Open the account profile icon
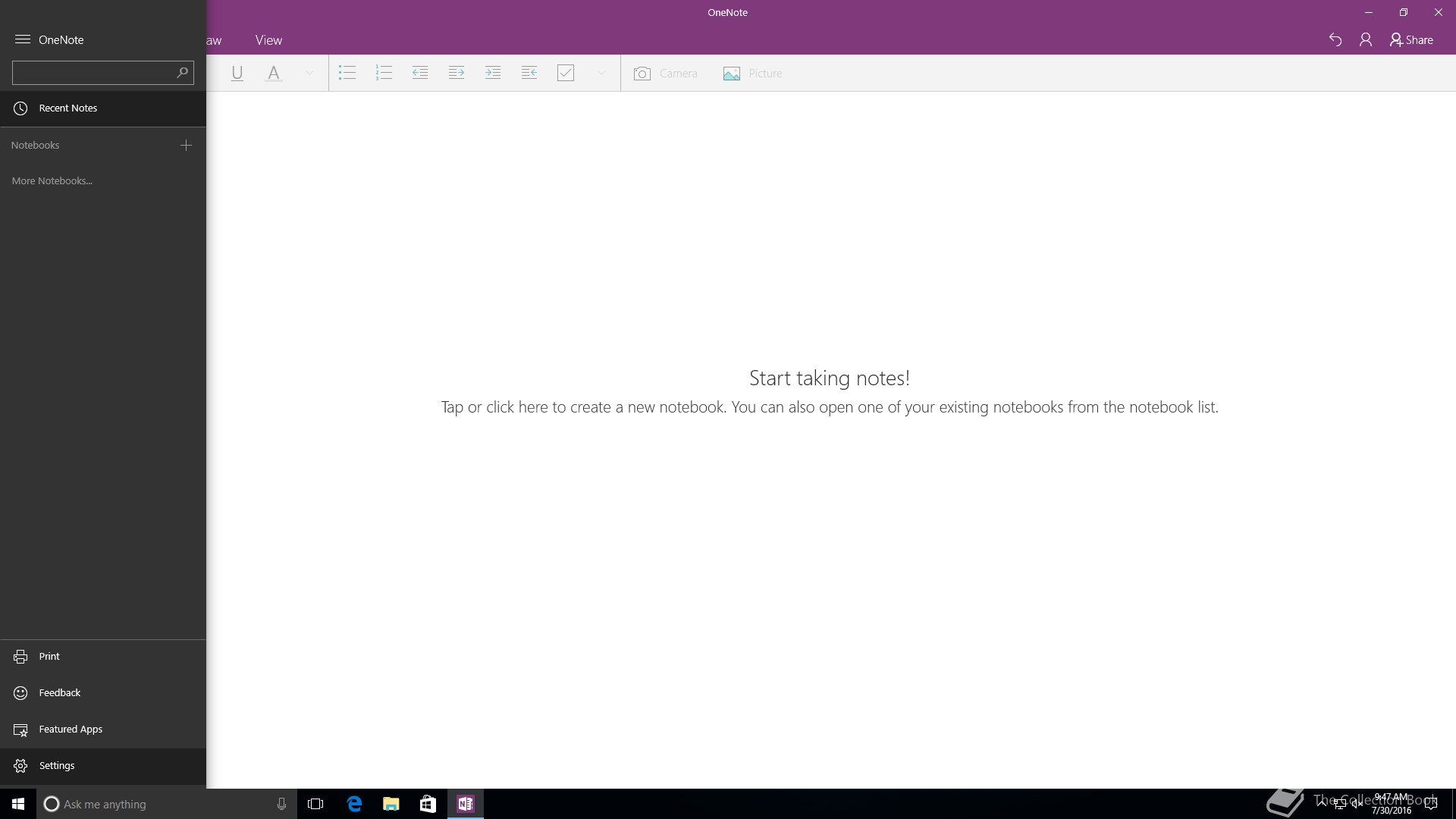Viewport: 1456px width, 819px height. (1366, 40)
